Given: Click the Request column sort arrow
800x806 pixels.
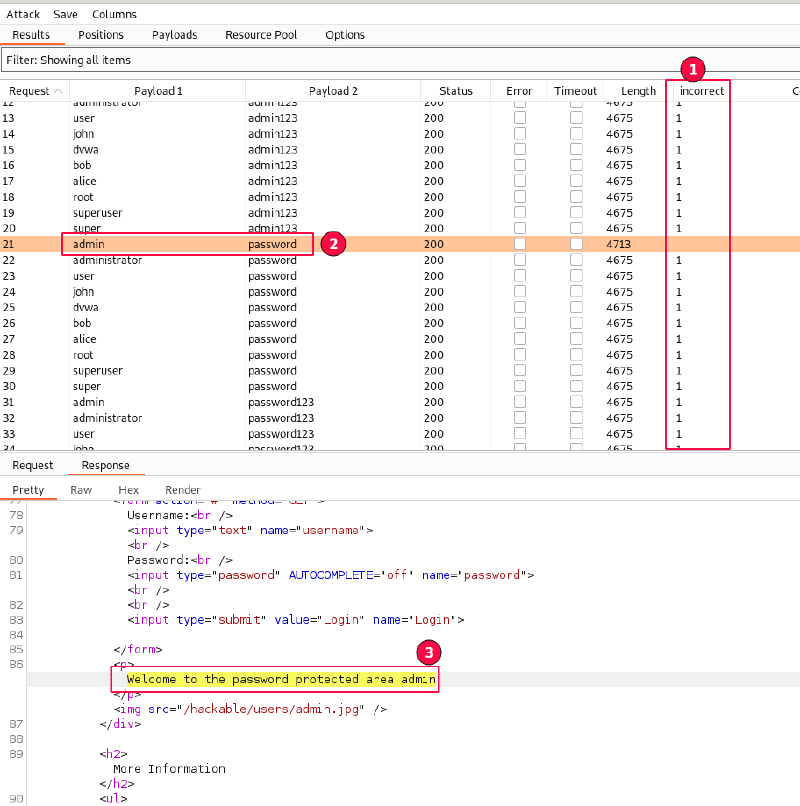Looking at the screenshot, I should click(58, 91).
